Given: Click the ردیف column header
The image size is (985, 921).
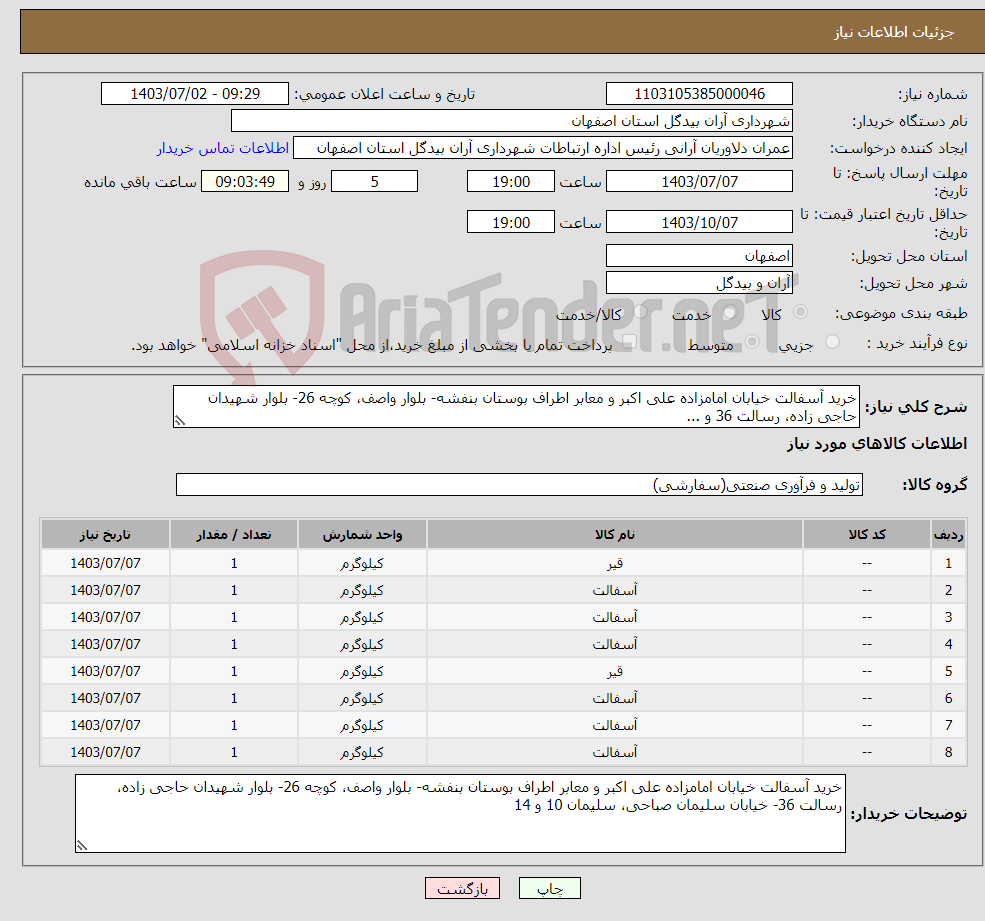Looking at the screenshot, I should 948,535.
